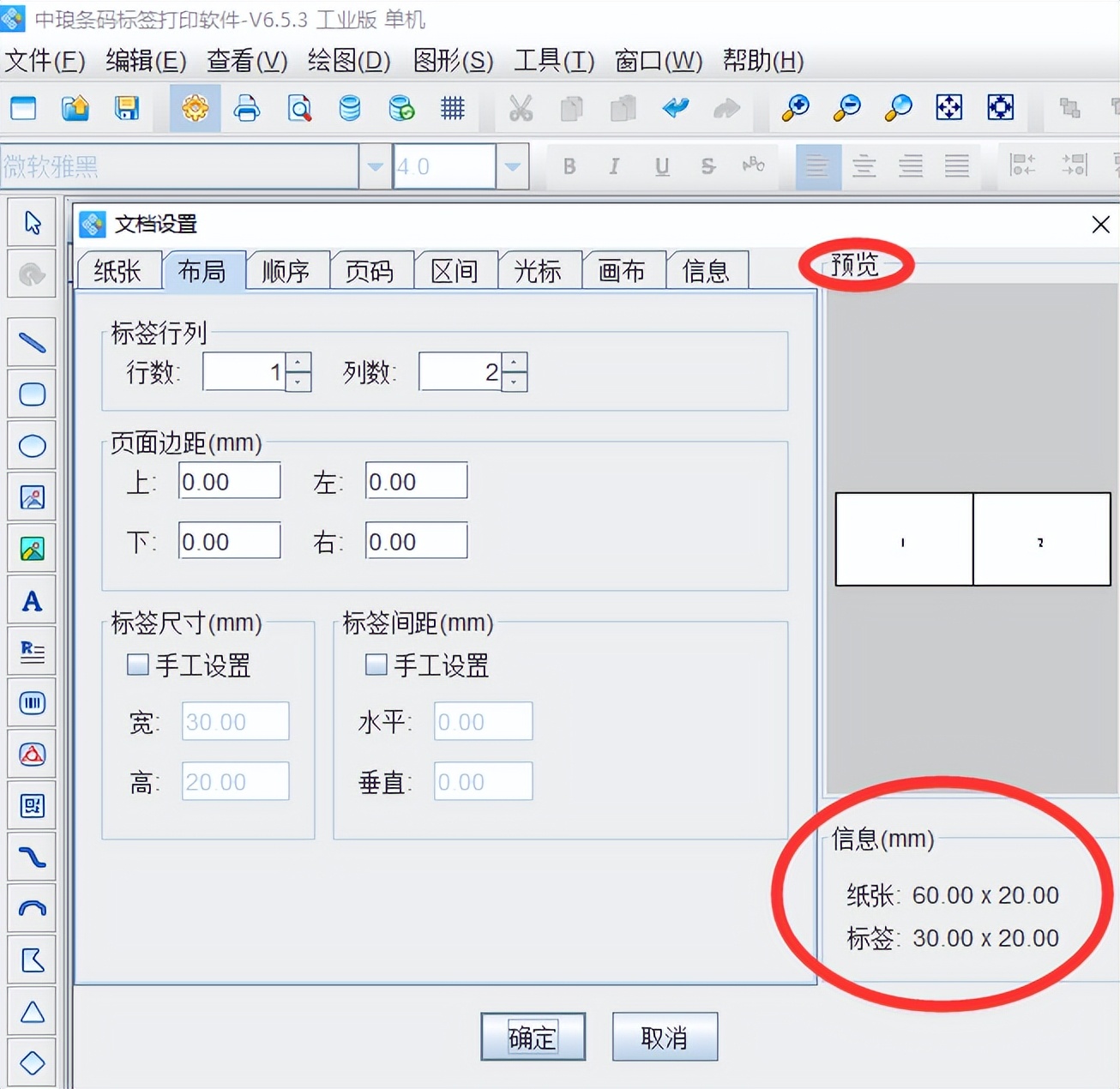Select the QR code tool icon

point(33,806)
